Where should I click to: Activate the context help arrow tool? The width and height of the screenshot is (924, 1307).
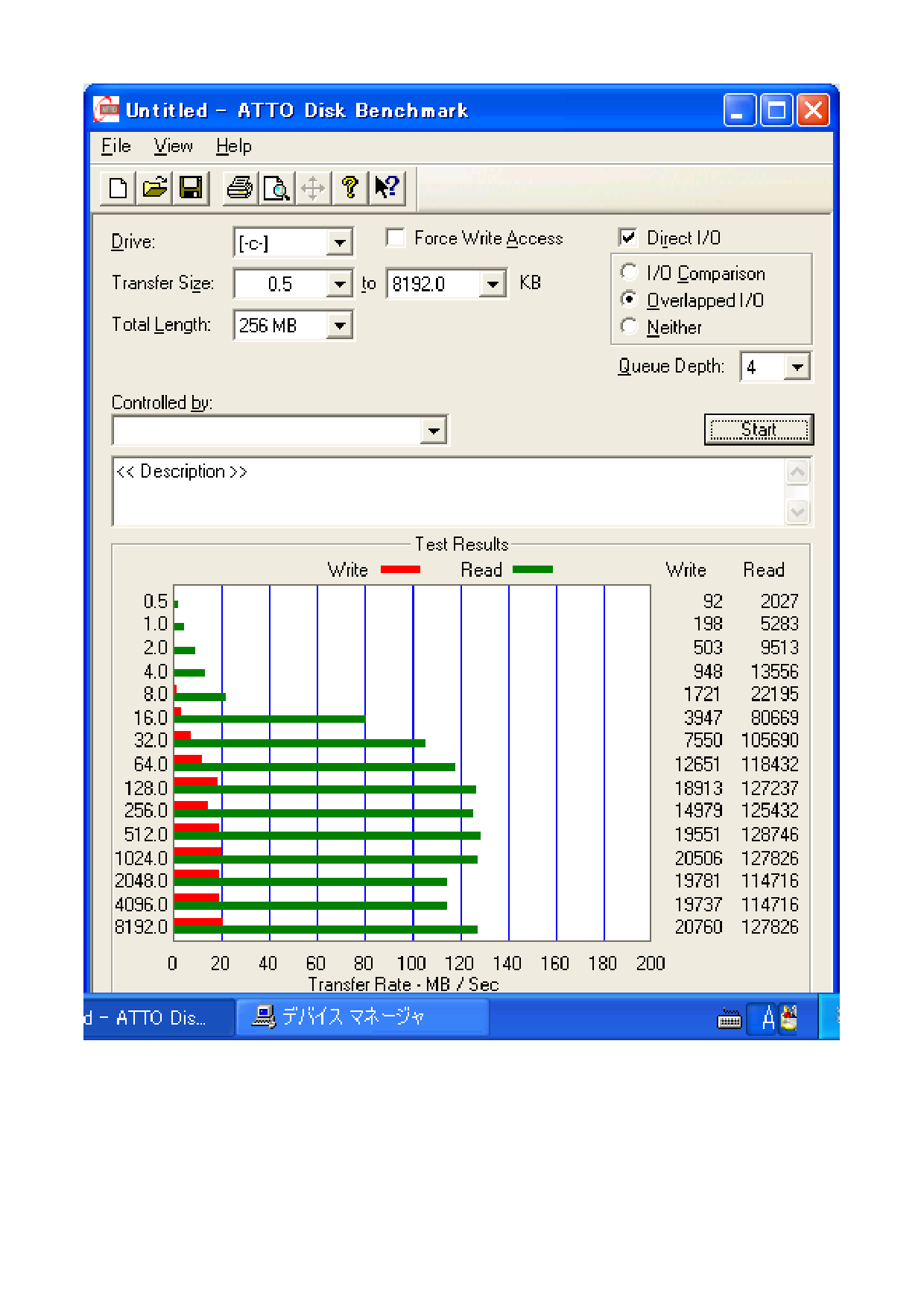tap(387, 188)
